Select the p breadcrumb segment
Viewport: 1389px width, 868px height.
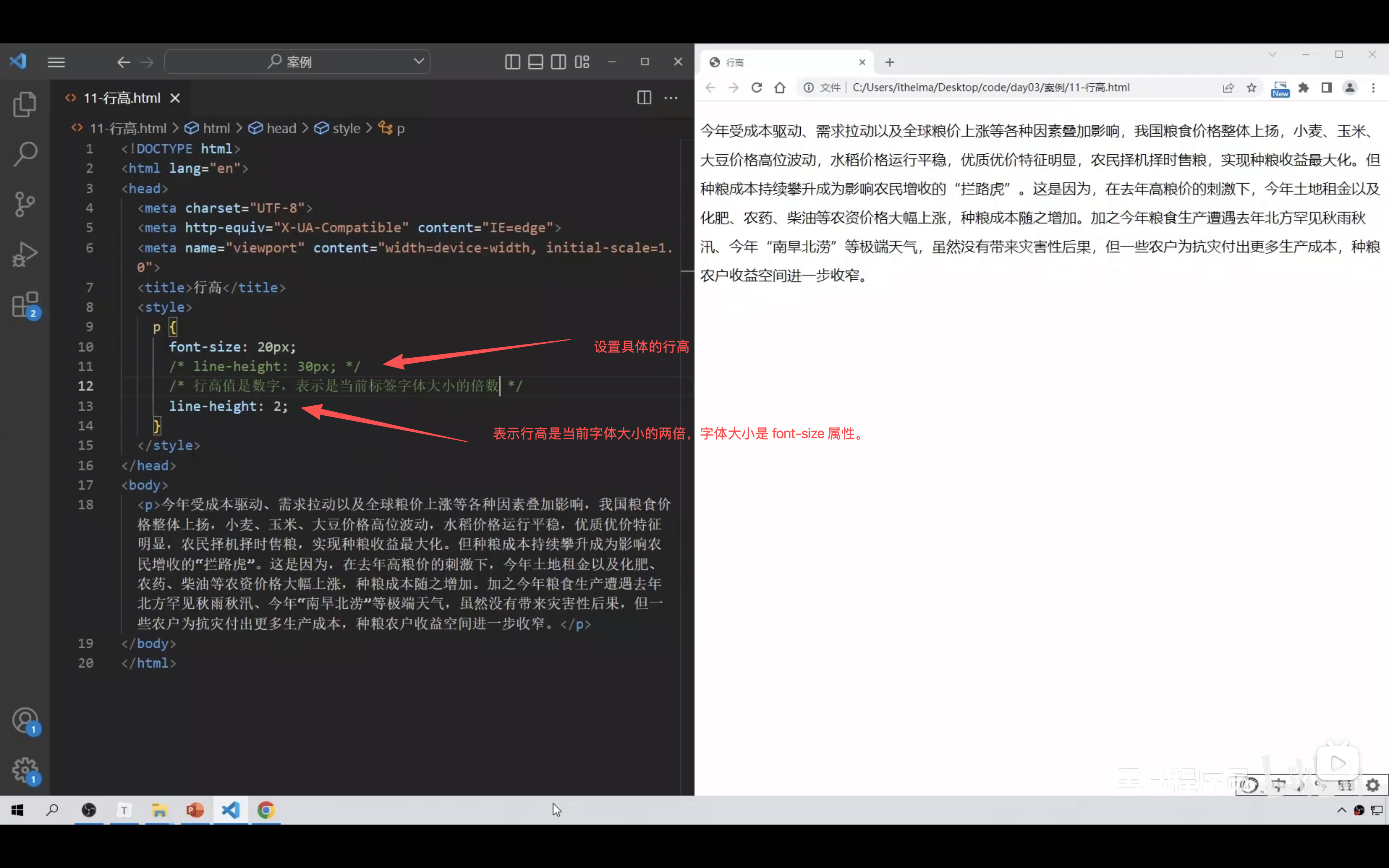coord(392,128)
